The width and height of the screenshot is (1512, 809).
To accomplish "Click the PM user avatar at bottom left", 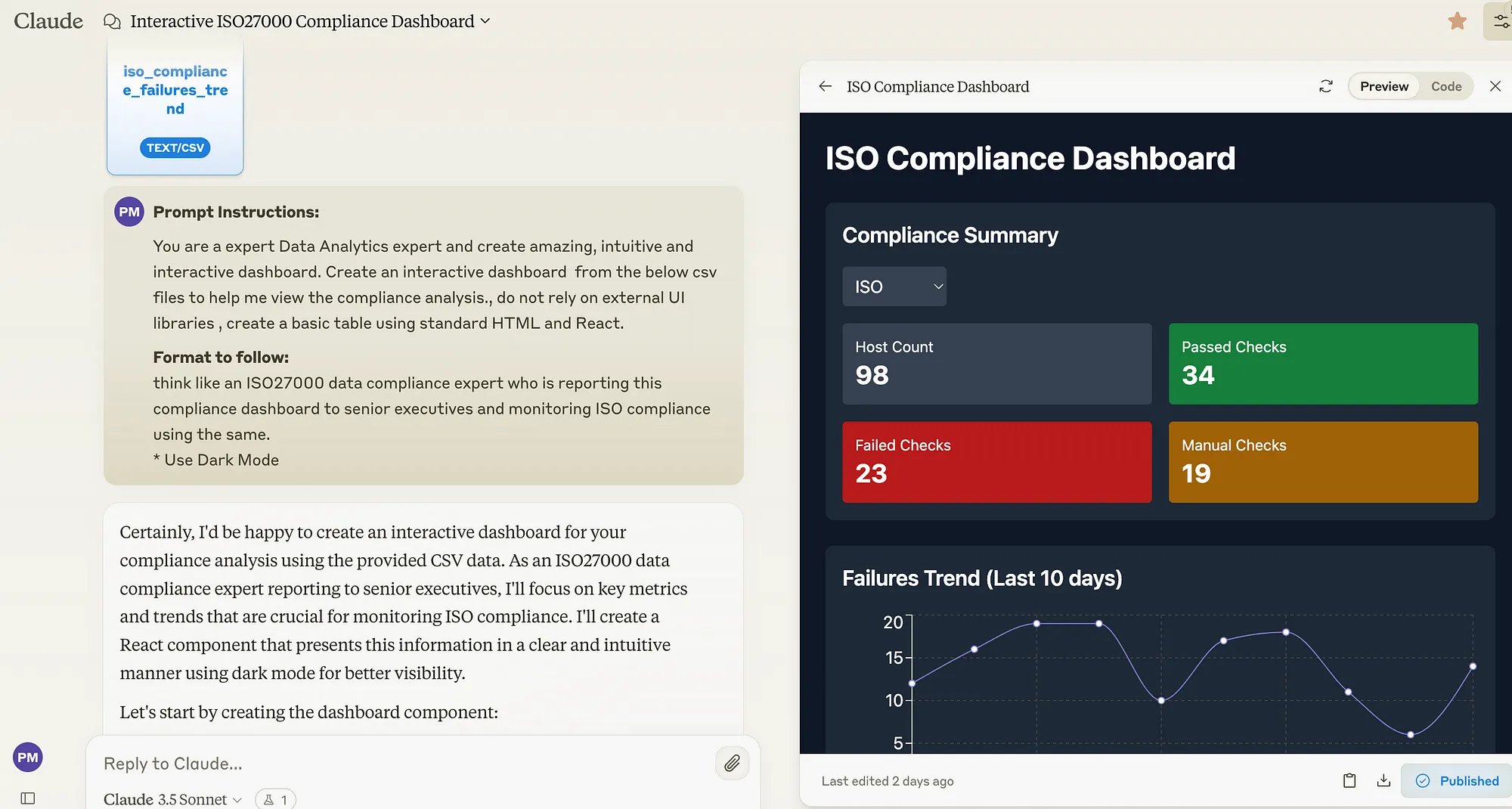I will click(28, 757).
